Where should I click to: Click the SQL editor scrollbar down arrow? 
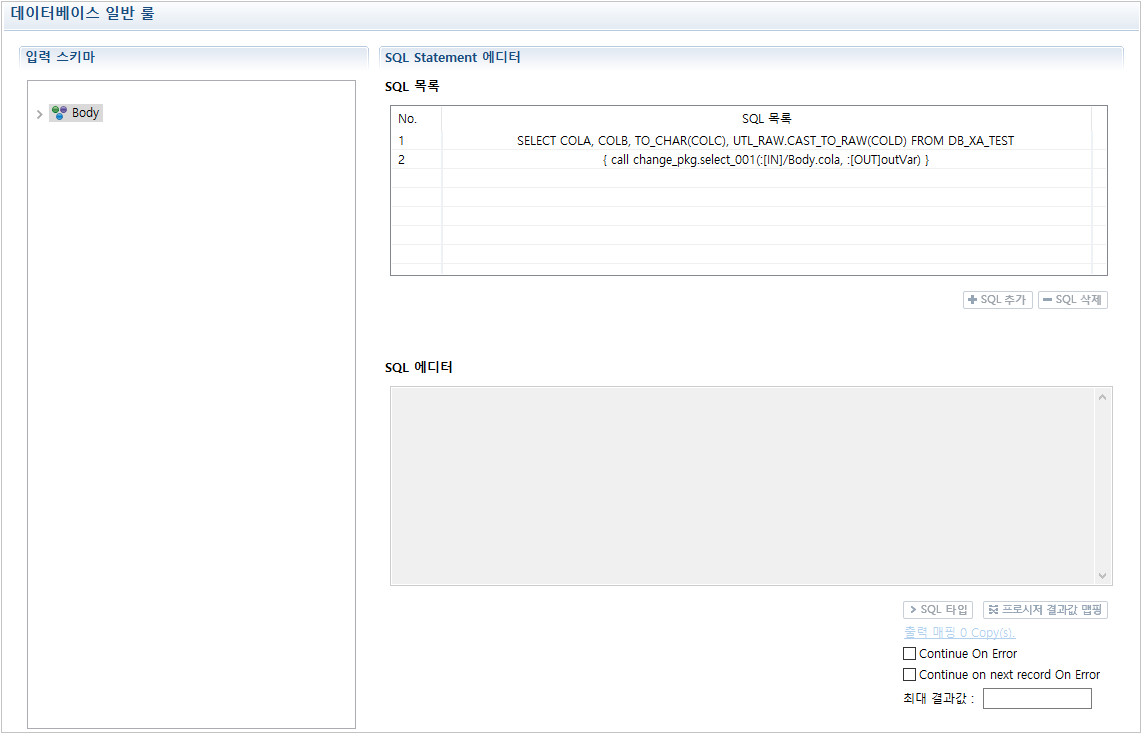coord(1102,576)
